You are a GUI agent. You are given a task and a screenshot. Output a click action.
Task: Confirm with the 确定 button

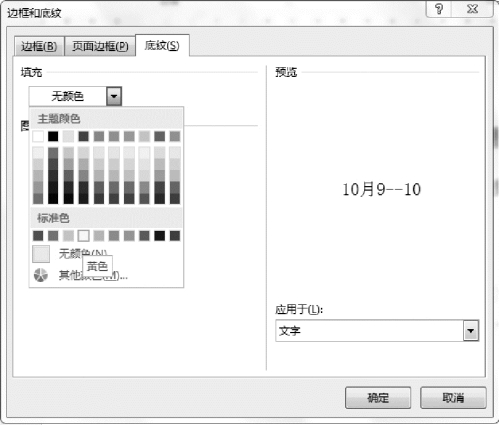point(378,398)
